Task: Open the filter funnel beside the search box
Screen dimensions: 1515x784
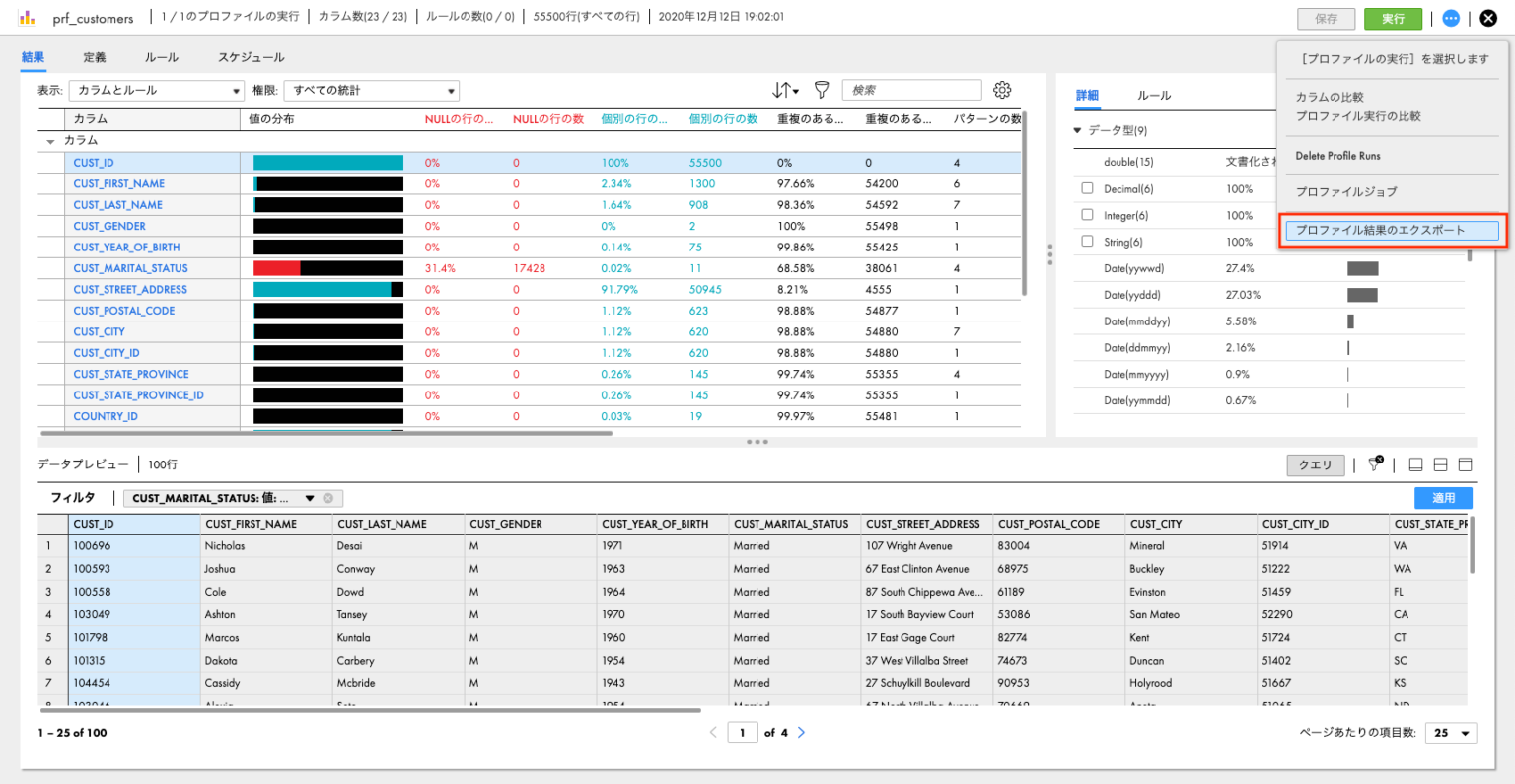Action: click(823, 90)
